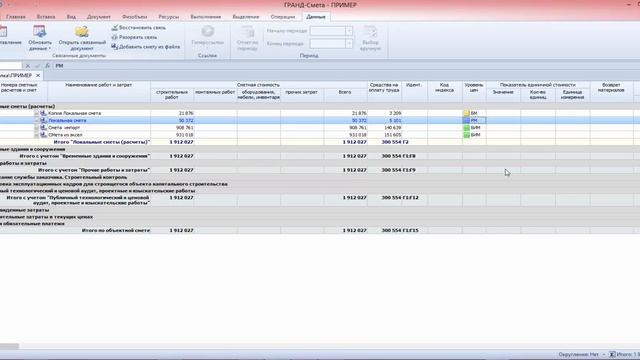Screen dimensions: 640x360
Task: Open the Конец периода dropdown
Action: click(x=349, y=43)
